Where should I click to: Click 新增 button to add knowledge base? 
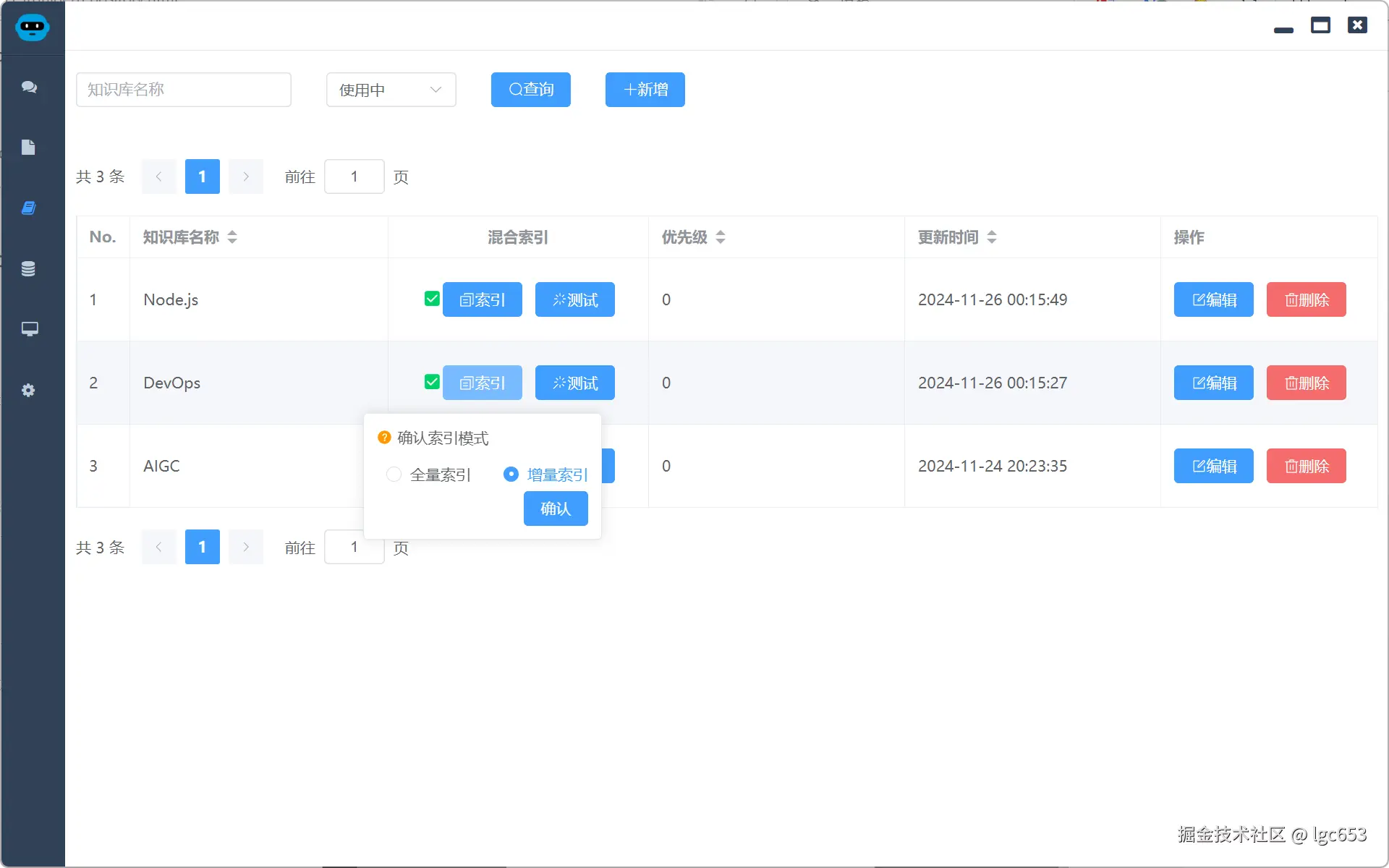click(x=645, y=90)
